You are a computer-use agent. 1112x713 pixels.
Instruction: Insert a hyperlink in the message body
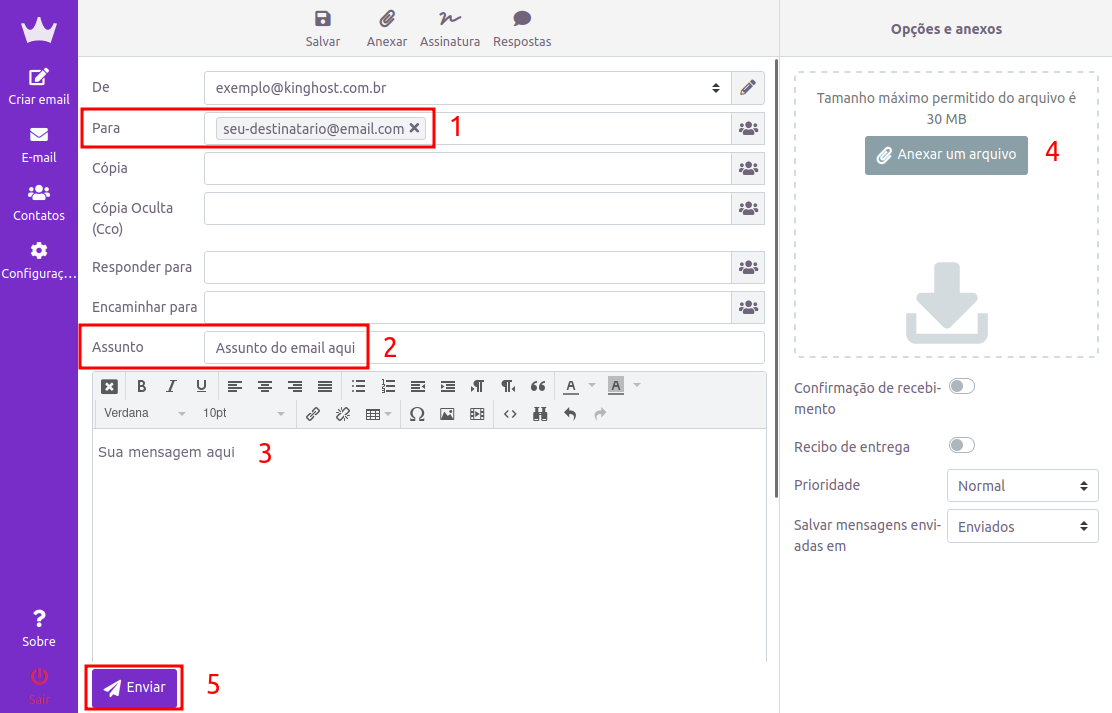[313, 413]
